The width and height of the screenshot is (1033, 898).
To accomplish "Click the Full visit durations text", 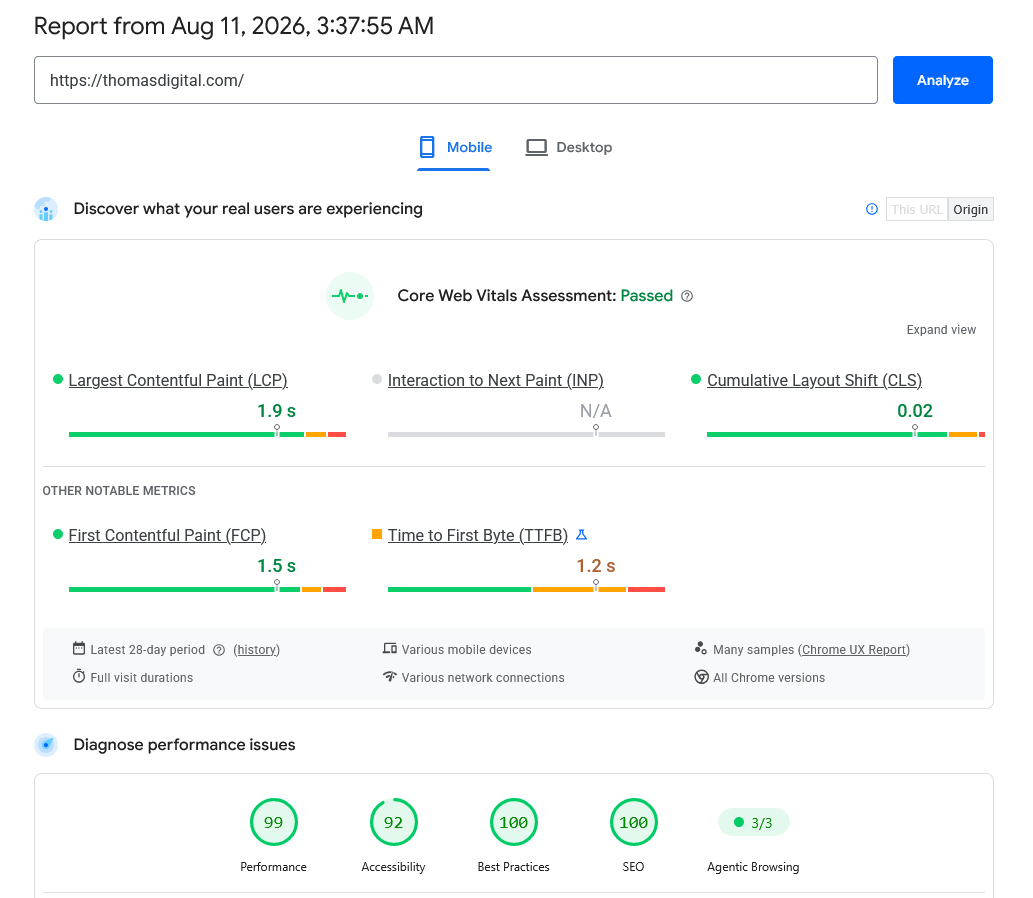I will coord(142,677).
